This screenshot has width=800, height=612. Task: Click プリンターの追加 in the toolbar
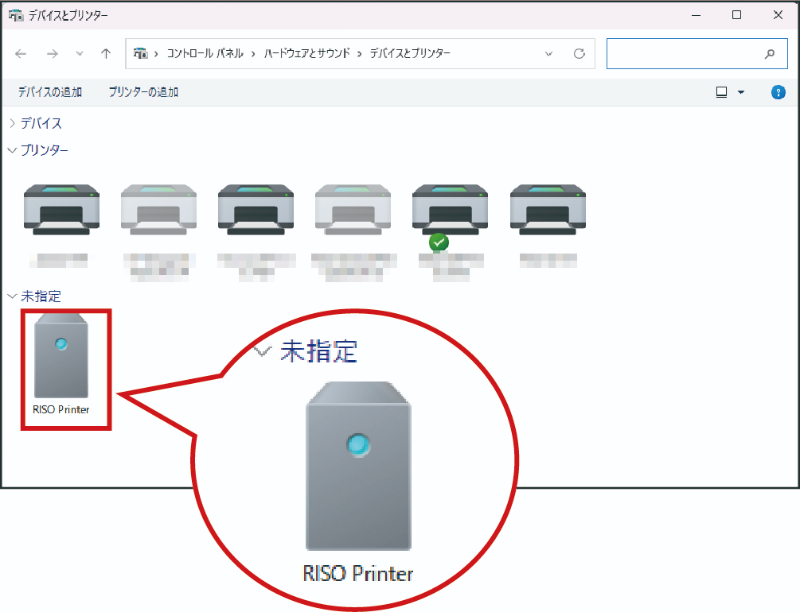pos(143,92)
